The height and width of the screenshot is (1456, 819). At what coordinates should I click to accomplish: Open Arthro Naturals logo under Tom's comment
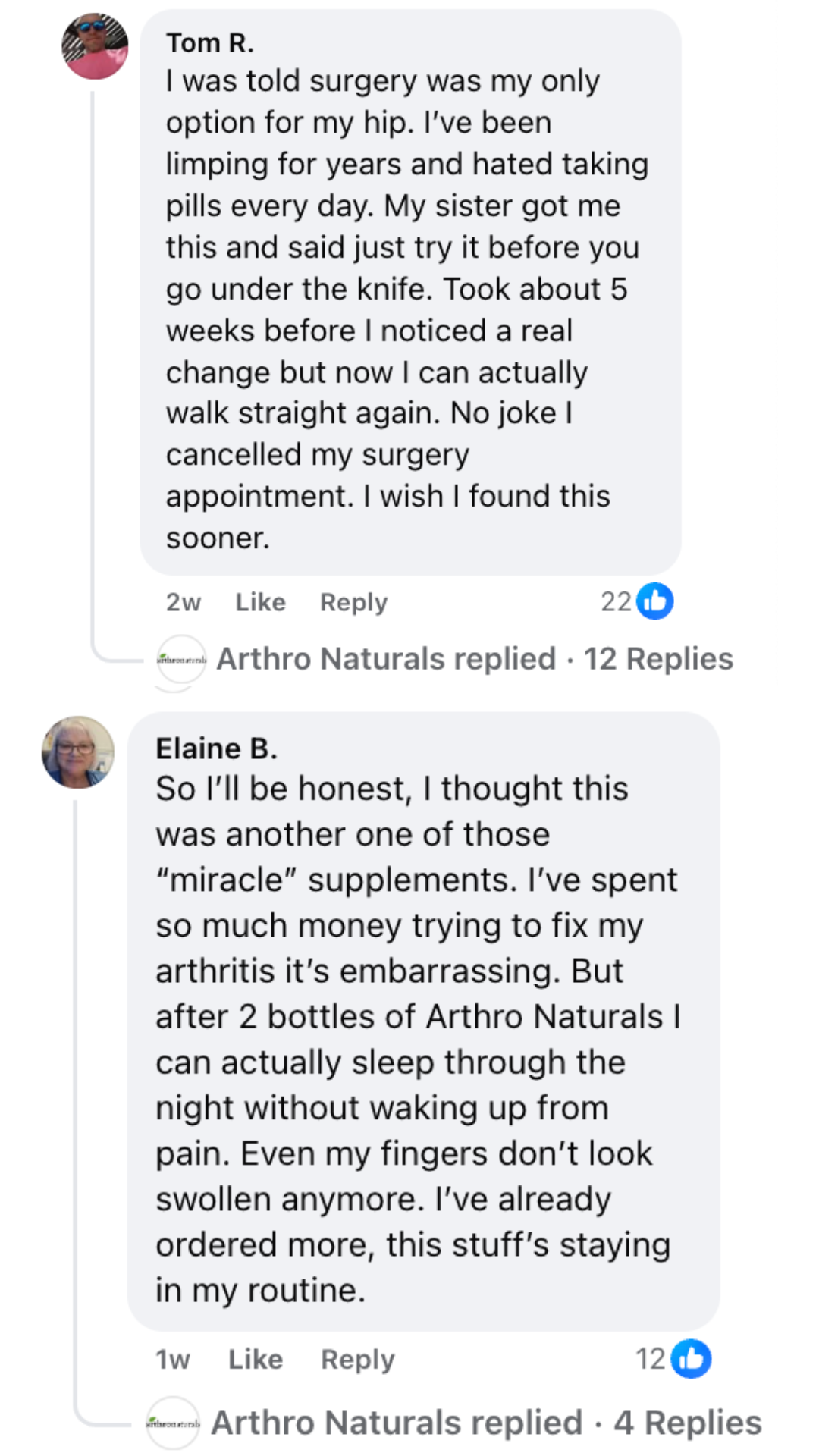(181, 660)
